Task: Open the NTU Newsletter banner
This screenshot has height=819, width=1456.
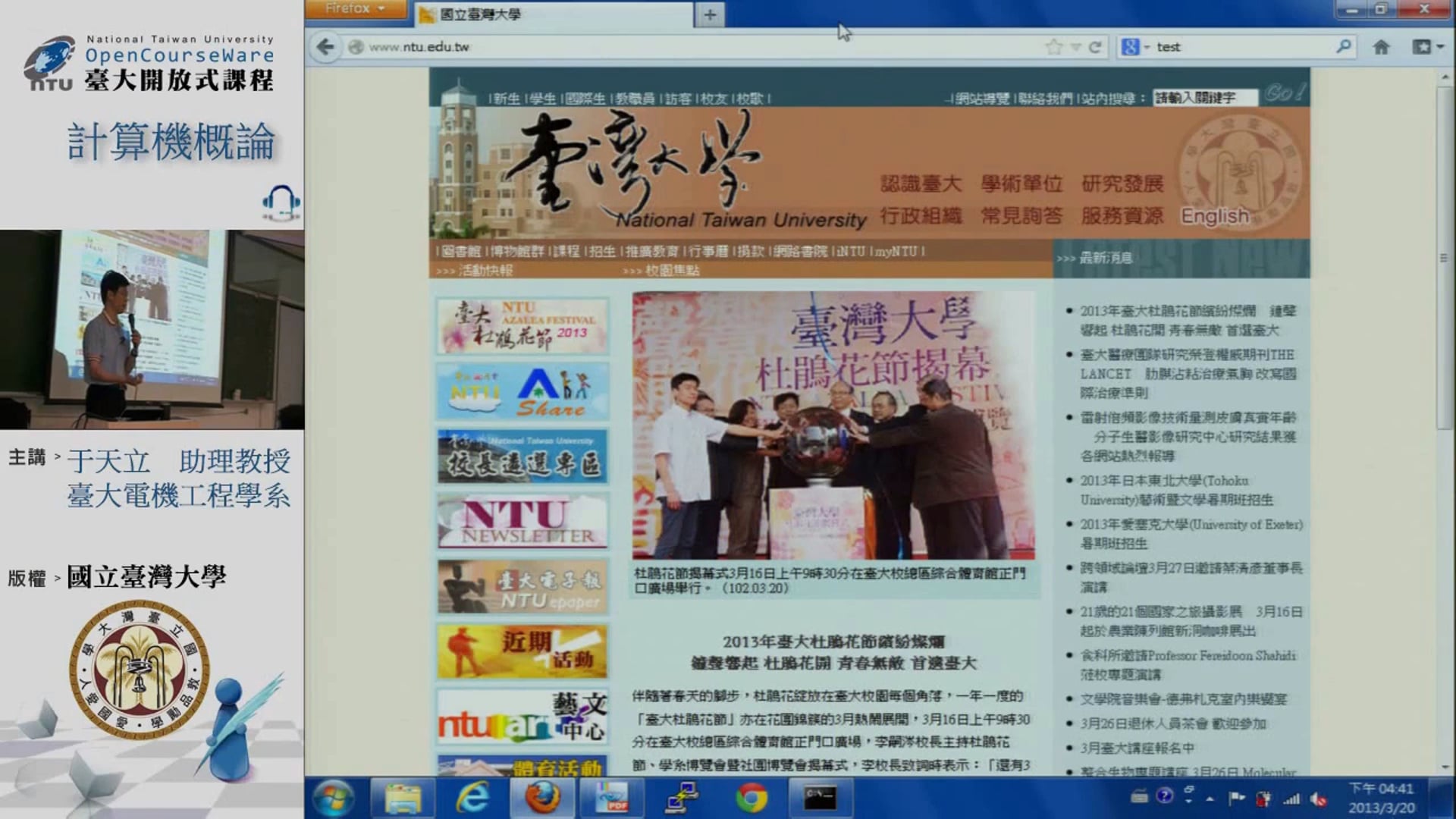Action: click(x=522, y=522)
